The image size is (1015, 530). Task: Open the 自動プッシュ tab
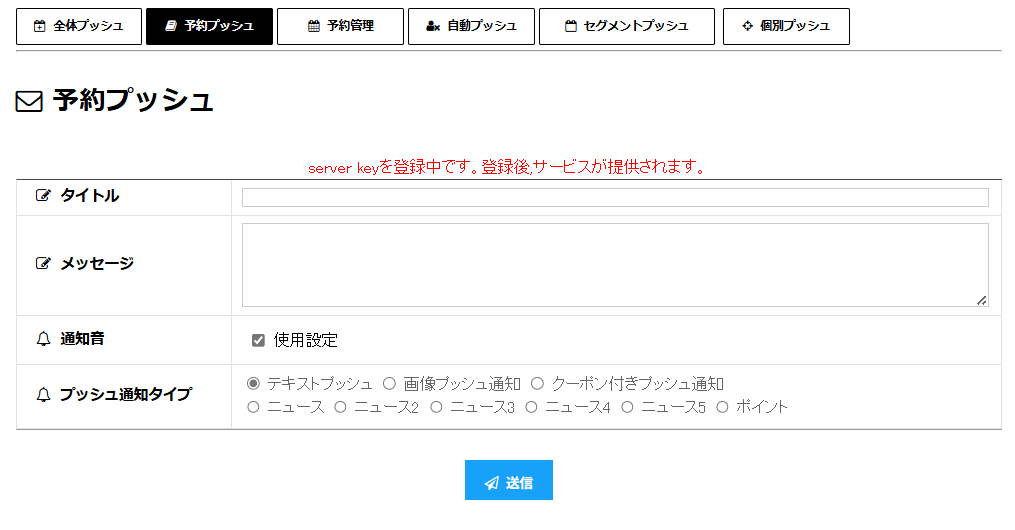coord(471,26)
